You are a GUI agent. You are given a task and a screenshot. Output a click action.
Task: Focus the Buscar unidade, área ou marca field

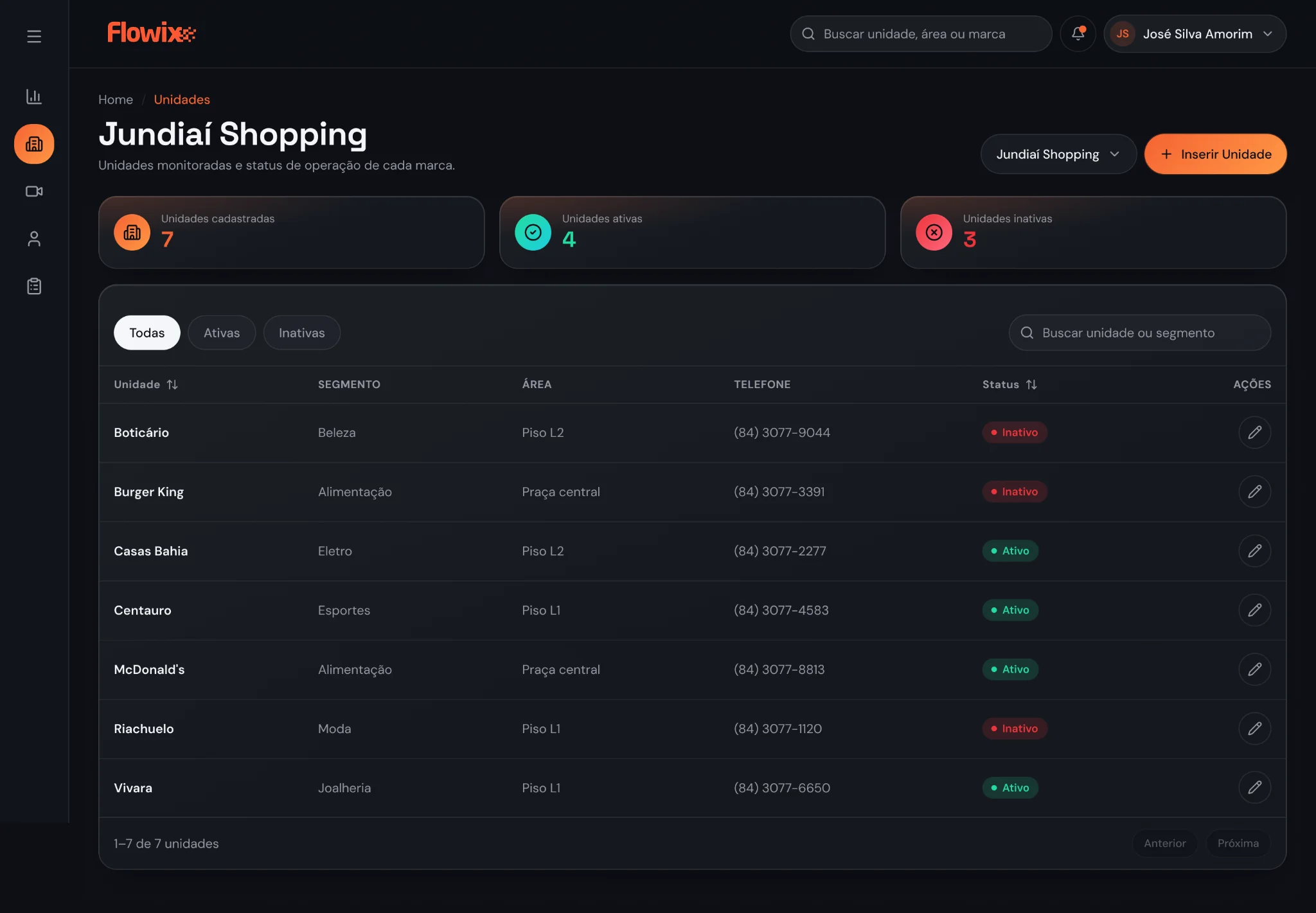click(921, 34)
